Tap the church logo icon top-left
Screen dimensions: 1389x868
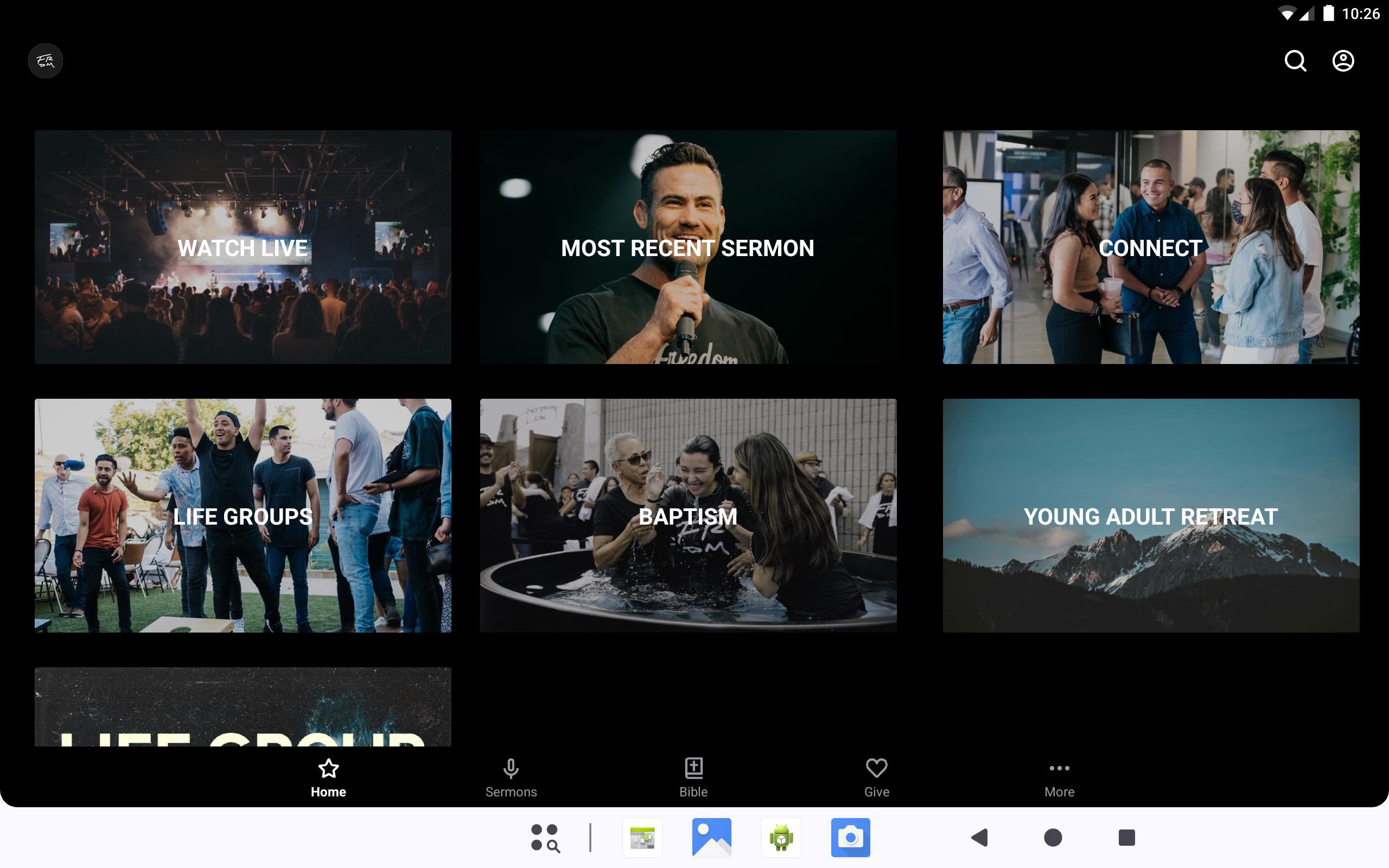coord(46,61)
